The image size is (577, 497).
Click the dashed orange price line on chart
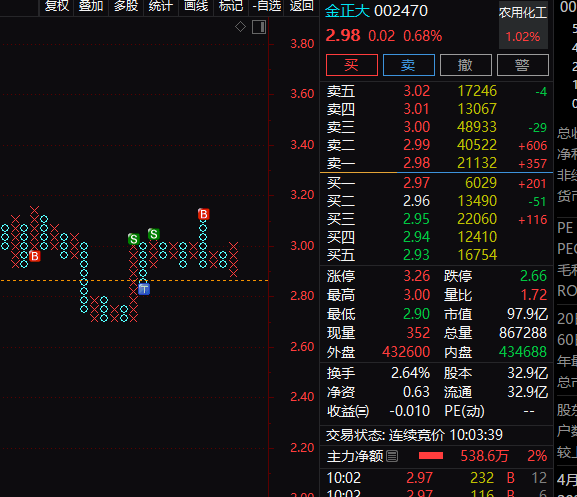tap(134, 281)
